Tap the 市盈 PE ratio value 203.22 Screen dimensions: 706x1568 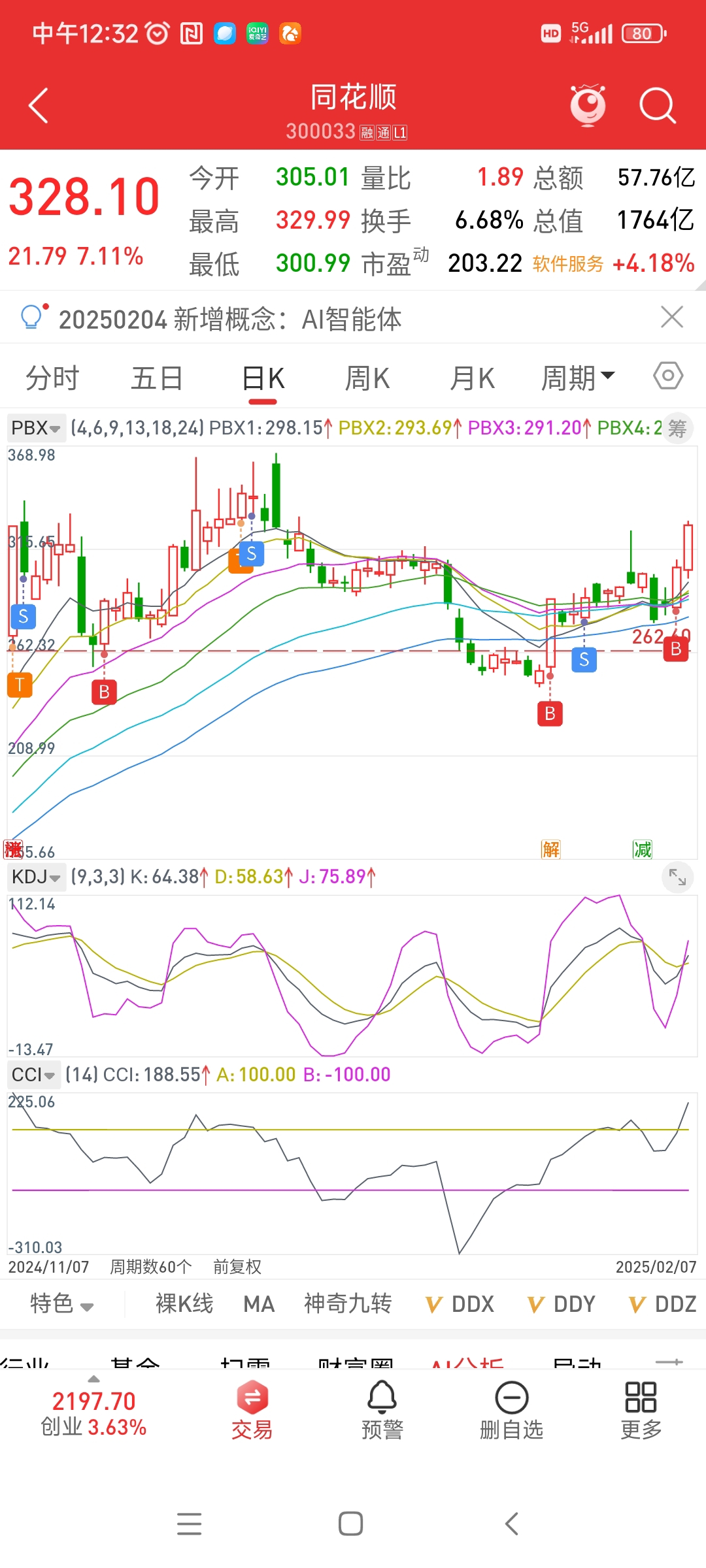(x=485, y=263)
